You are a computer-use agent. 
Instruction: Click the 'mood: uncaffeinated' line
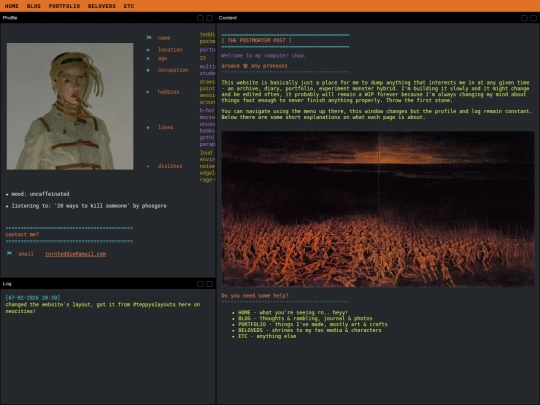[x=40, y=194]
